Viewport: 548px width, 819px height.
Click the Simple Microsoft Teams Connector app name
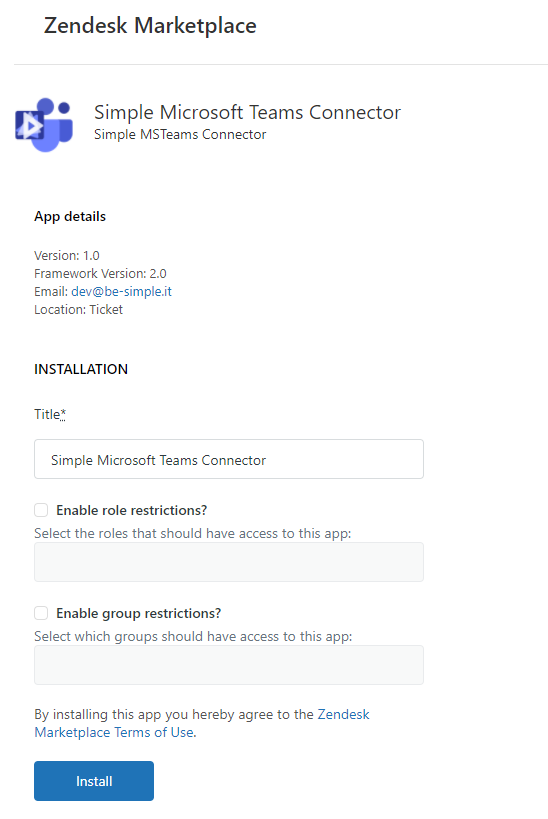247,112
